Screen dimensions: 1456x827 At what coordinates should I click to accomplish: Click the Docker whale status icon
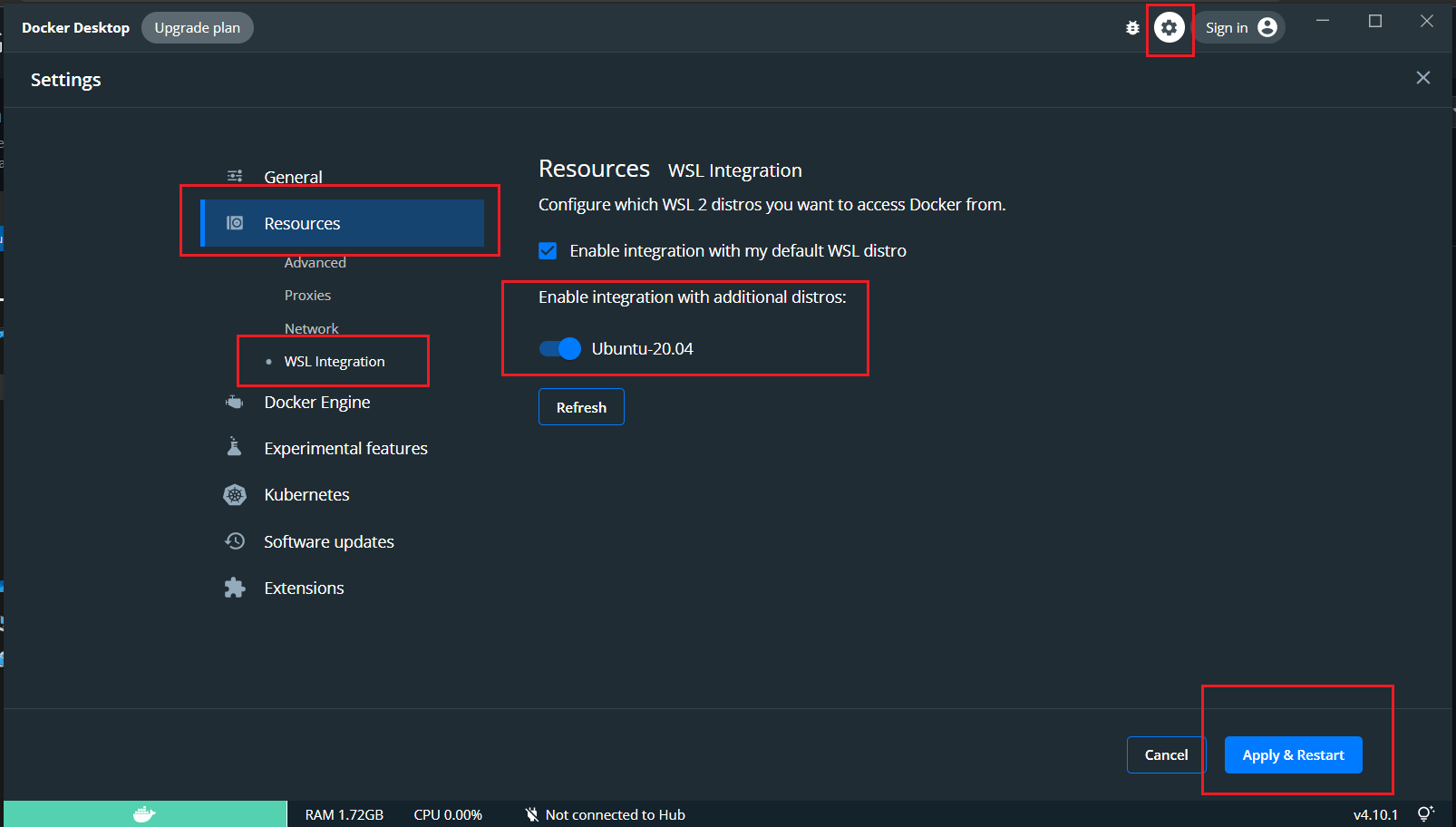tap(144, 814)
